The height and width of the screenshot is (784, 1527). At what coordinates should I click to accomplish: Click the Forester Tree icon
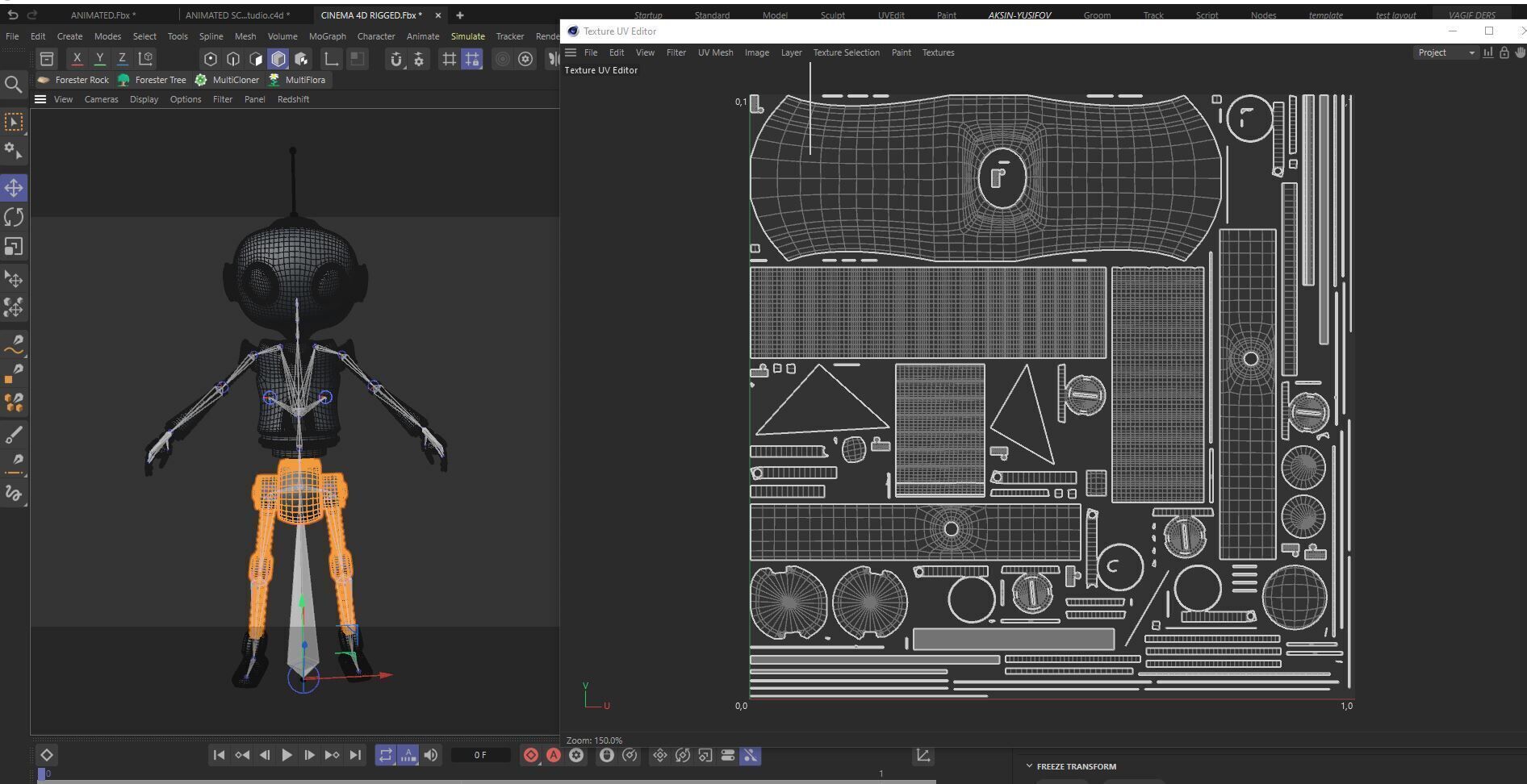coord(123,80)
